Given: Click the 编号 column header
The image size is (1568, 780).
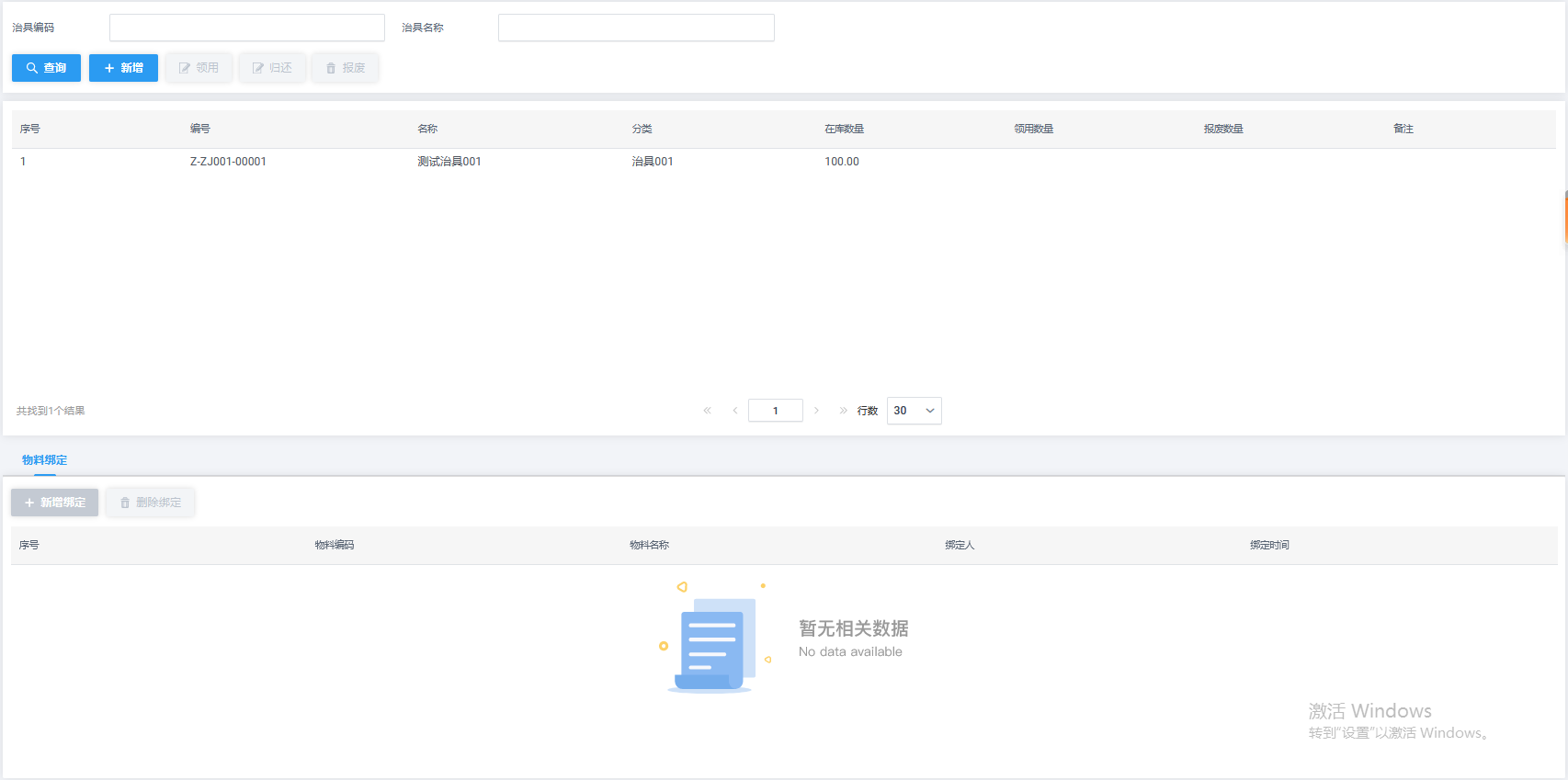Looking at the screenshot, I should [200, 130].
